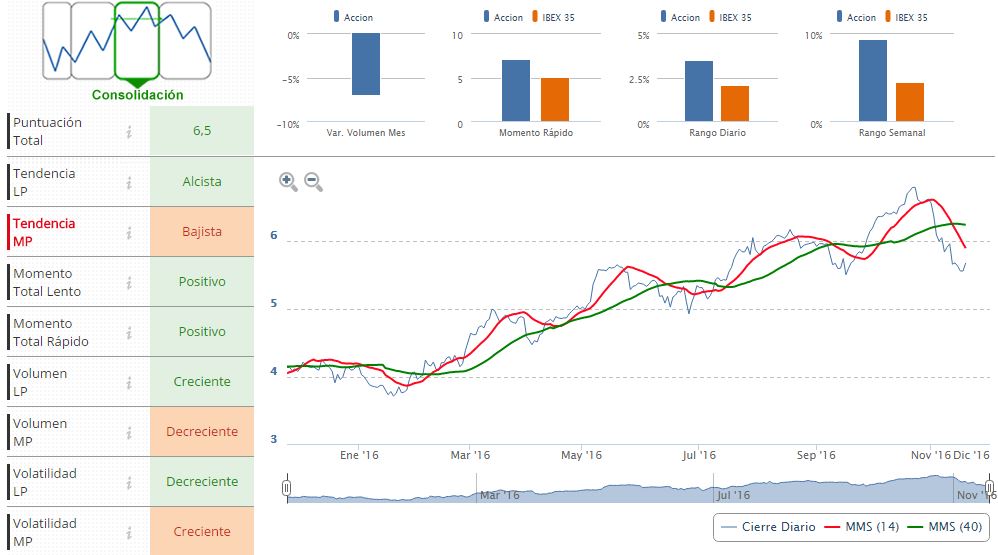The height and width of the screenshot is (555, 998).
Task: Click Decreciente value for Volumen MP
Action: coord(202,432)
